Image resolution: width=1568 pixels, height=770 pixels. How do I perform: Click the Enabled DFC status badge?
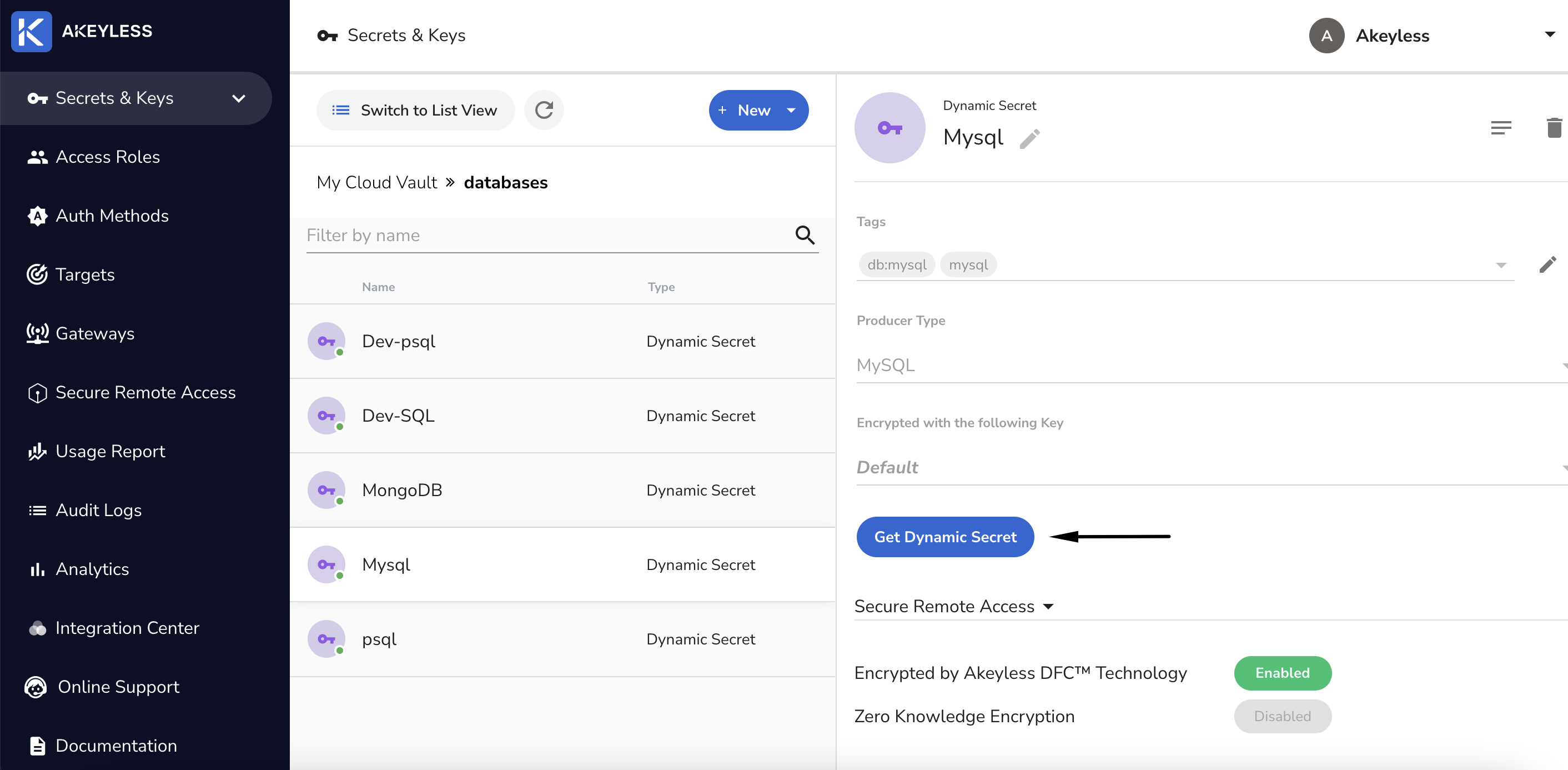coord(1283,673)
